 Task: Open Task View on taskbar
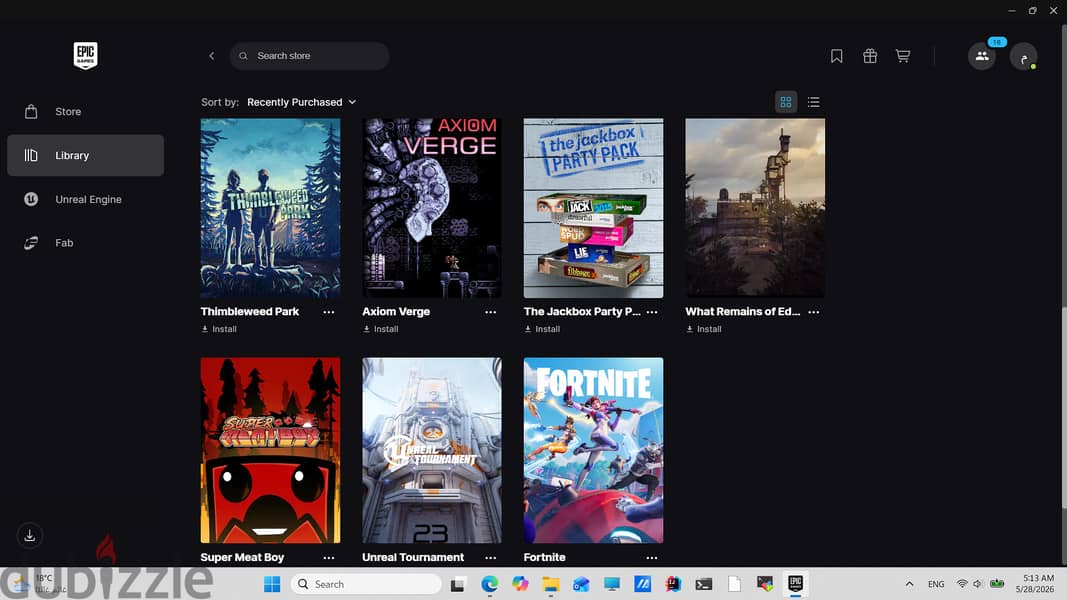[x=457, y=584]
